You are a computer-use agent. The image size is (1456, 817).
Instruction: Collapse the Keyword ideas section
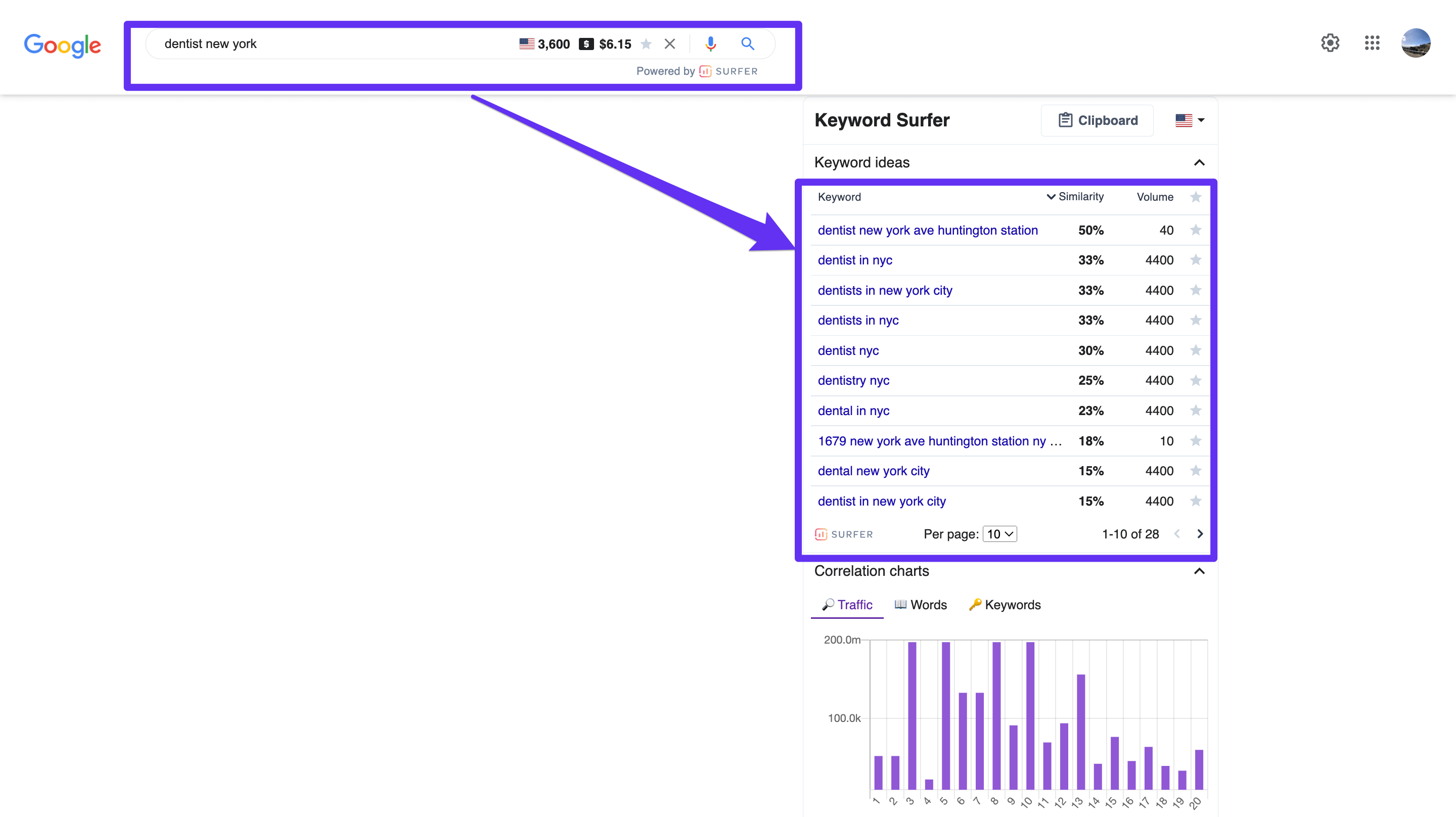point(1200,162)
